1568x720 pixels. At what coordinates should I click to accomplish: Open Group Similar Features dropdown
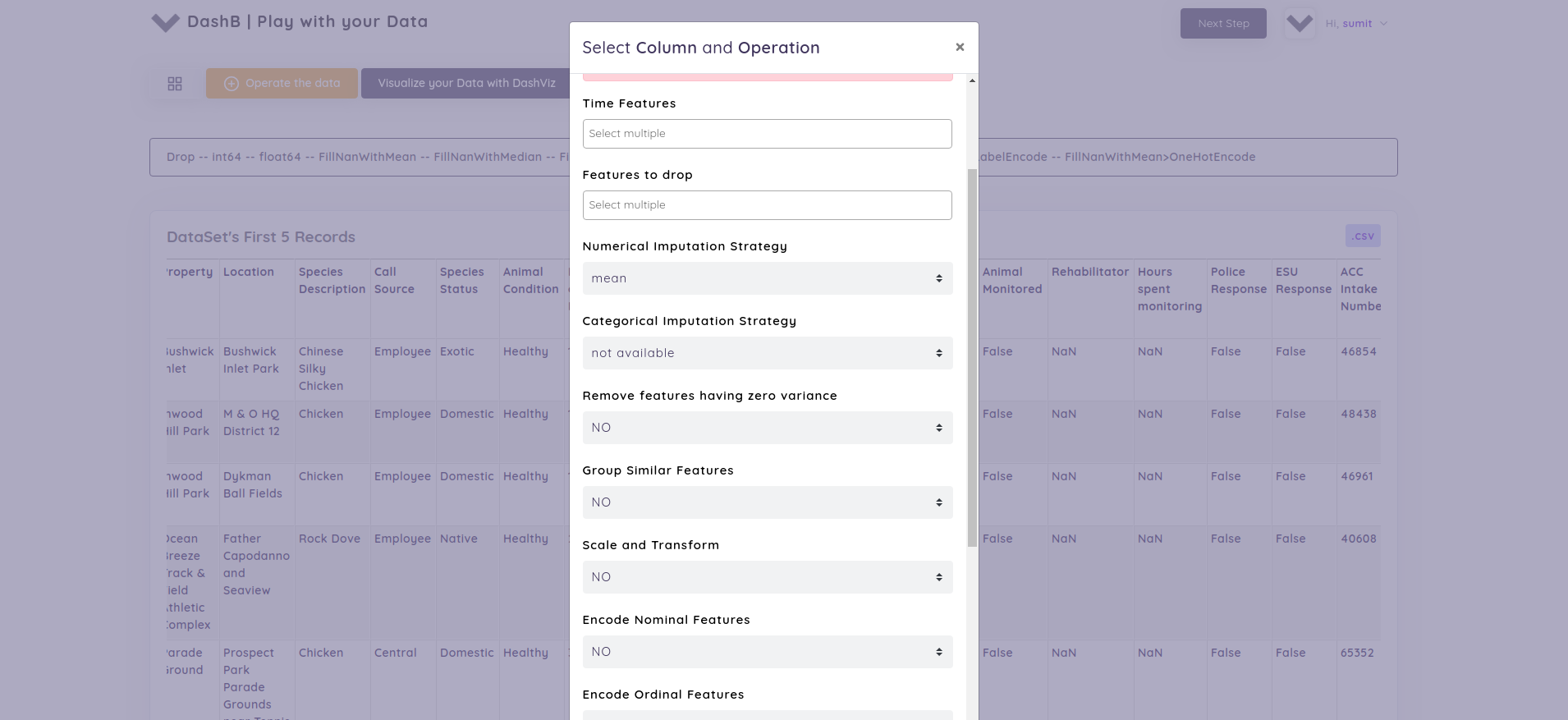[x=767, y=502]
